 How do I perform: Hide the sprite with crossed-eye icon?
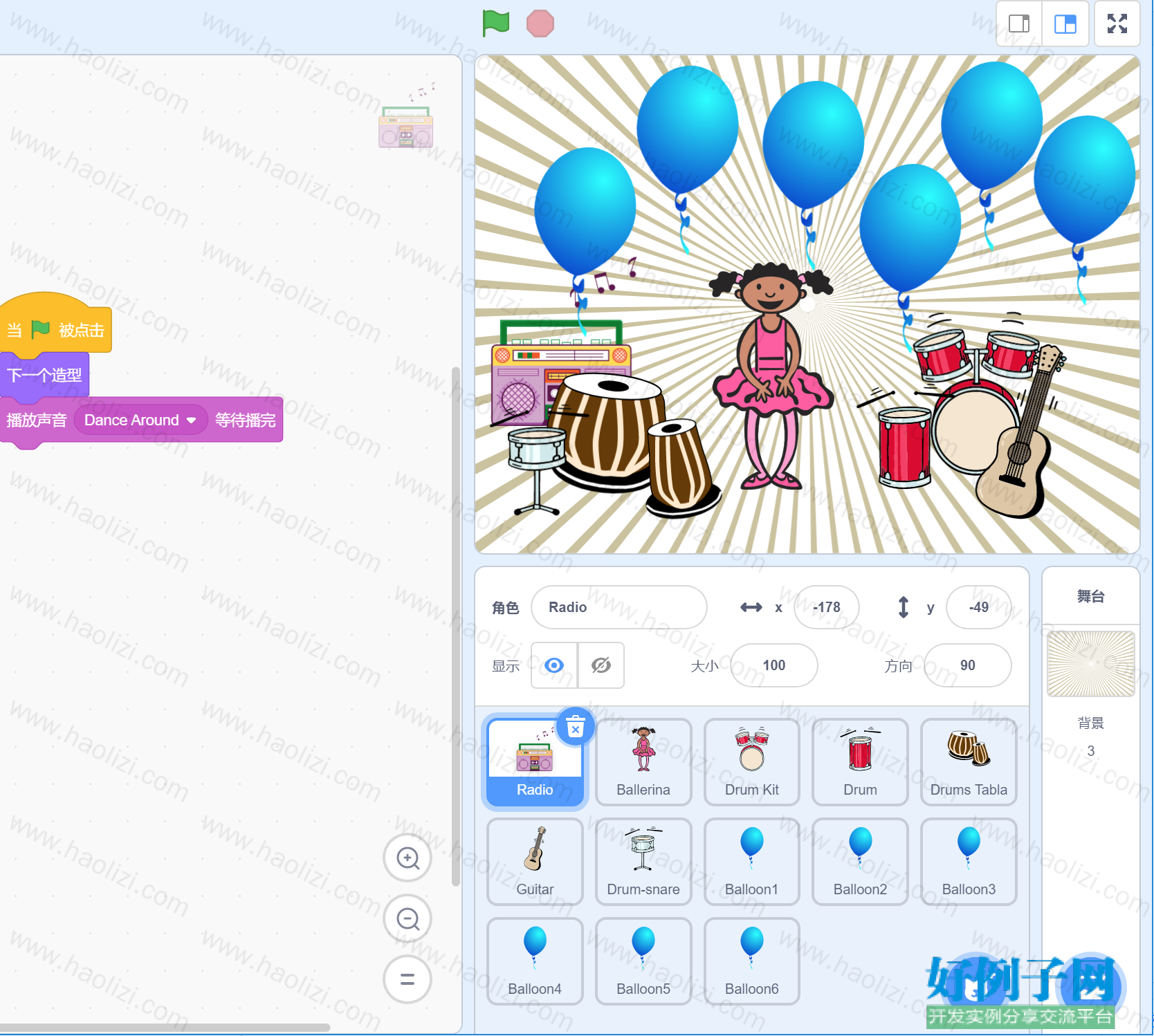[x=601, y=665]
